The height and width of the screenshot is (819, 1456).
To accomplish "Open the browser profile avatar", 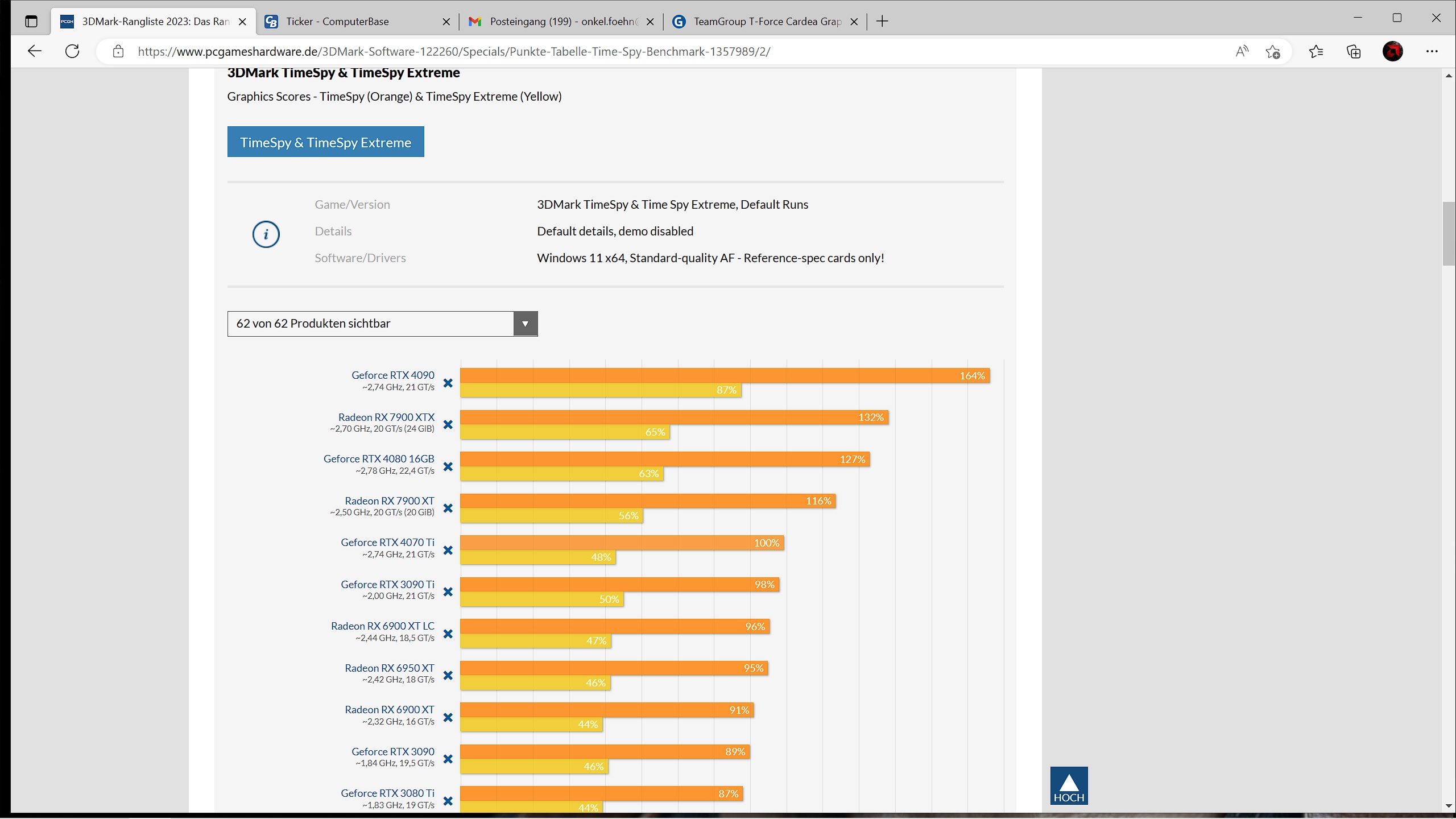I will click(1392, 52).
